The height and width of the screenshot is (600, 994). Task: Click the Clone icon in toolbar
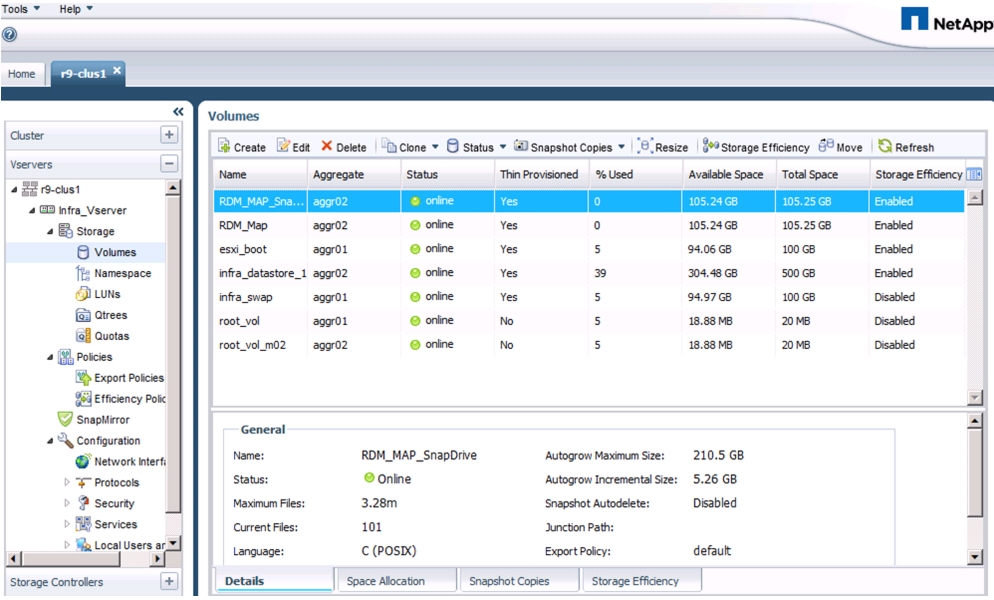pos(389,146)
